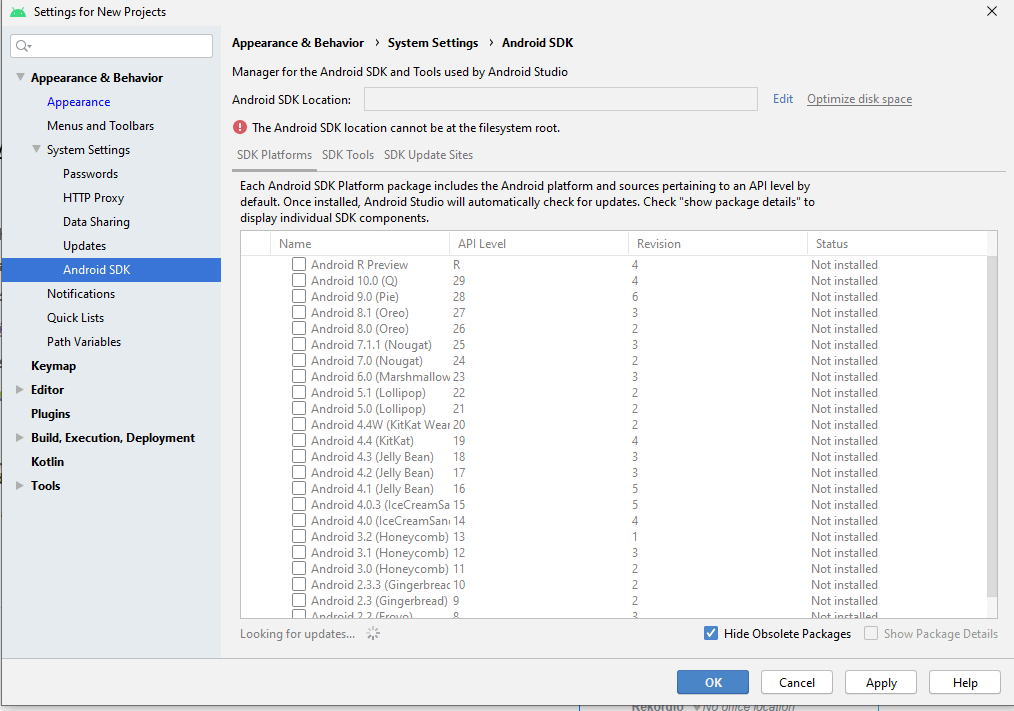Click the OK button

713,682
